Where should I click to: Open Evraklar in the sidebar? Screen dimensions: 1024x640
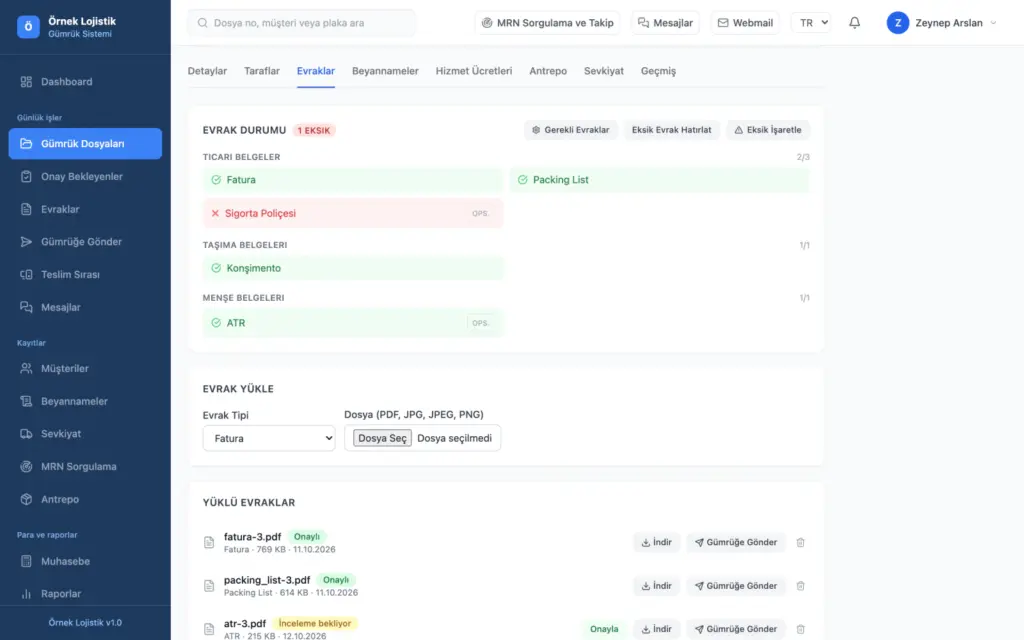[x=85, y=209]
